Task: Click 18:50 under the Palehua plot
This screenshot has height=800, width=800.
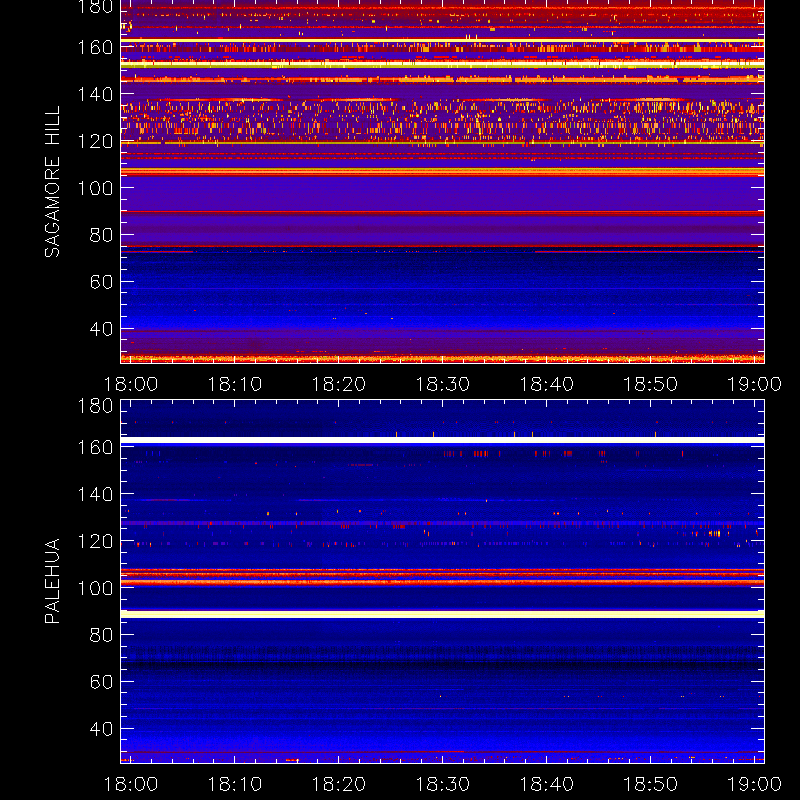Action: click(651, 784)
